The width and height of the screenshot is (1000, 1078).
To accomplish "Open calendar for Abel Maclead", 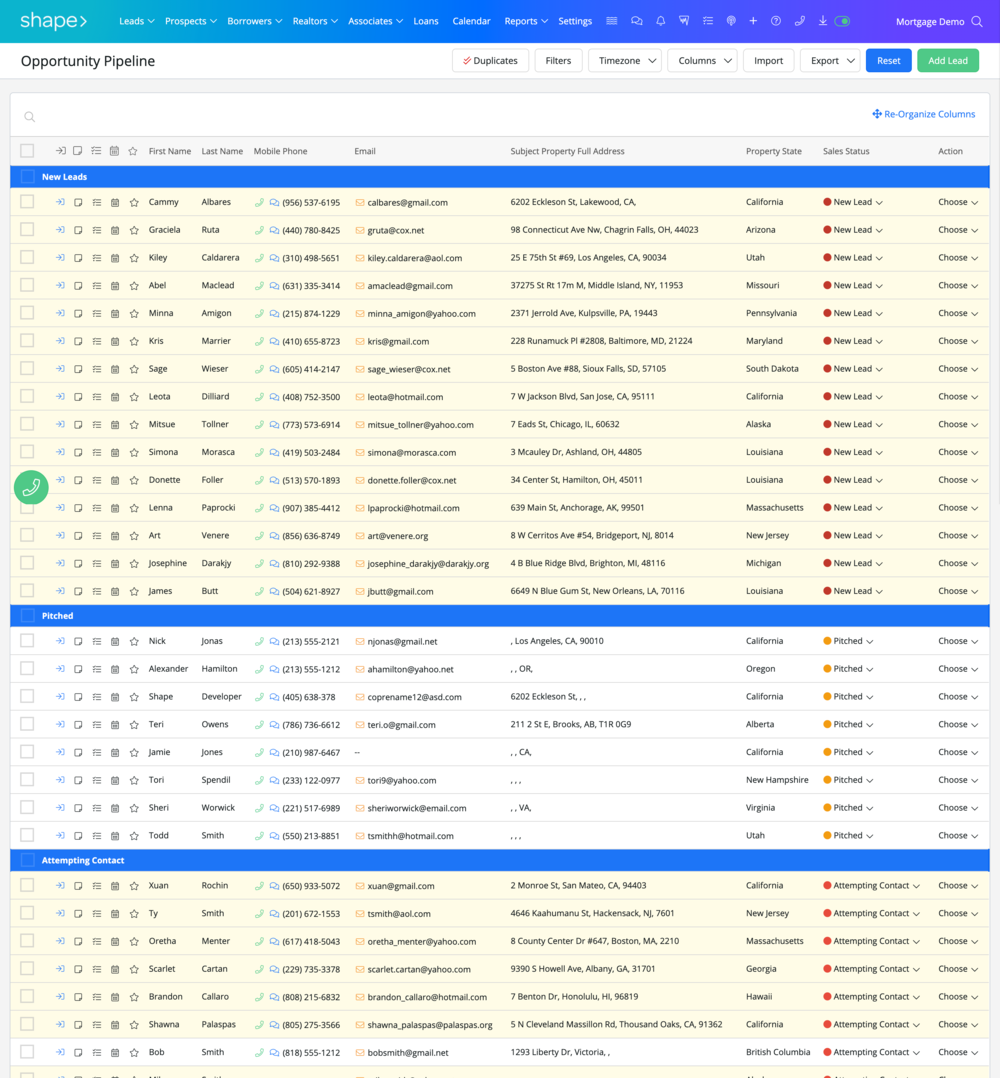I will [115, 285].
